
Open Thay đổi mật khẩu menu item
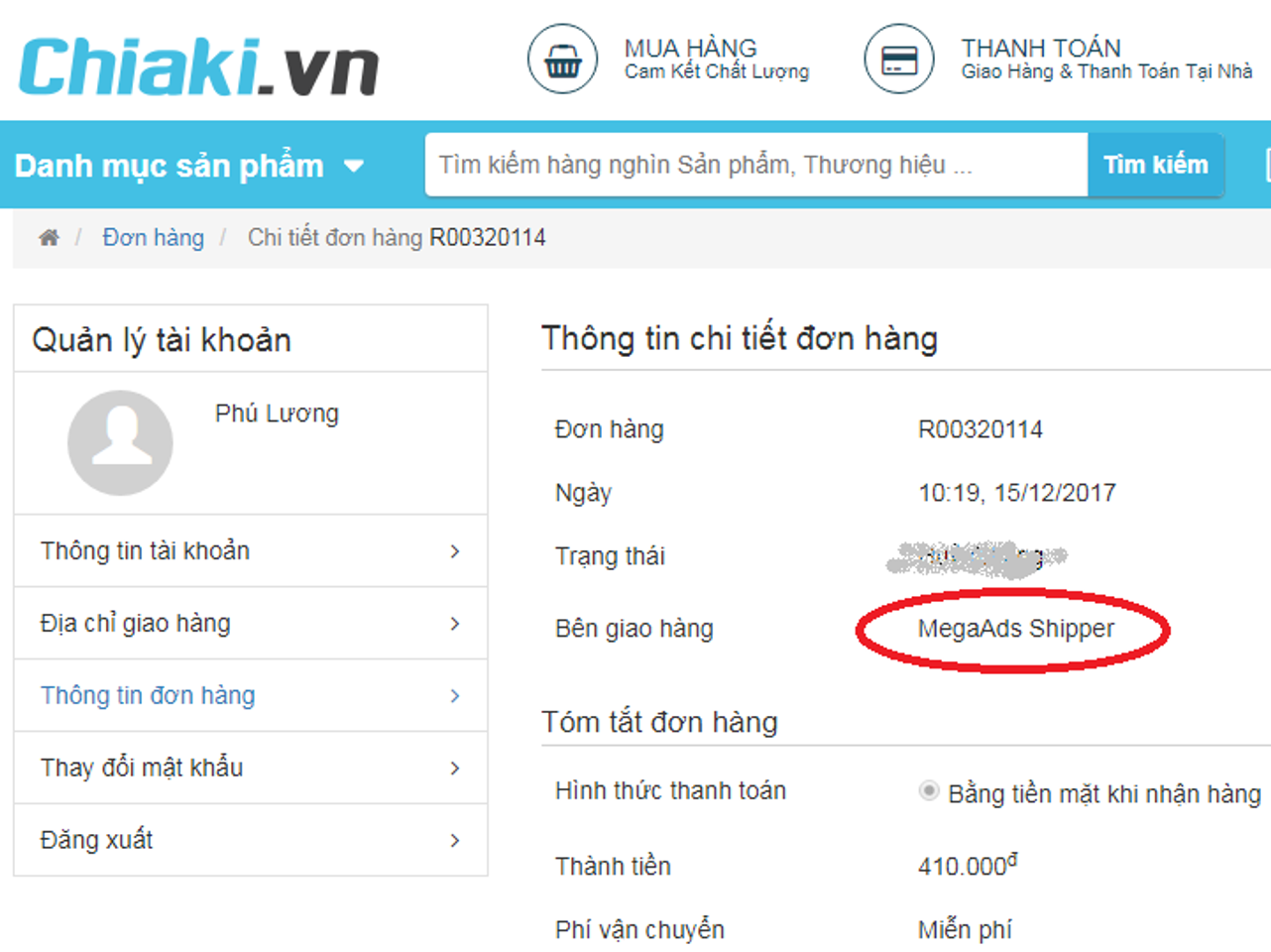(x=251, y=768)
